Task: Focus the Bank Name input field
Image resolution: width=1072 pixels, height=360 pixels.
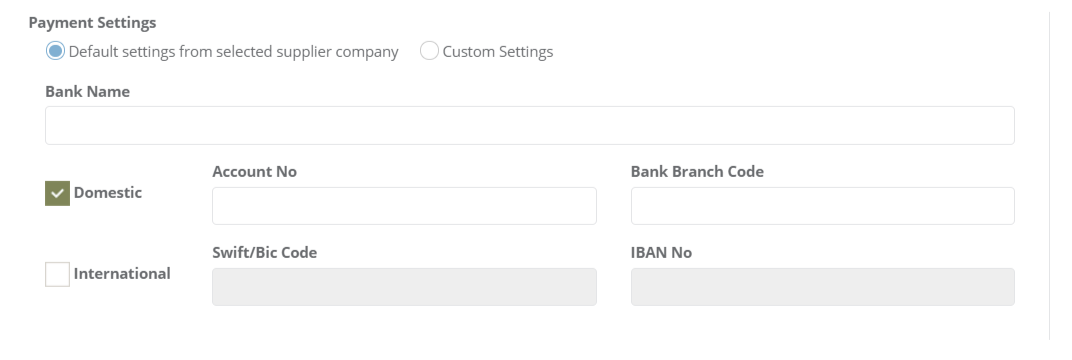Action: [530, 125]
